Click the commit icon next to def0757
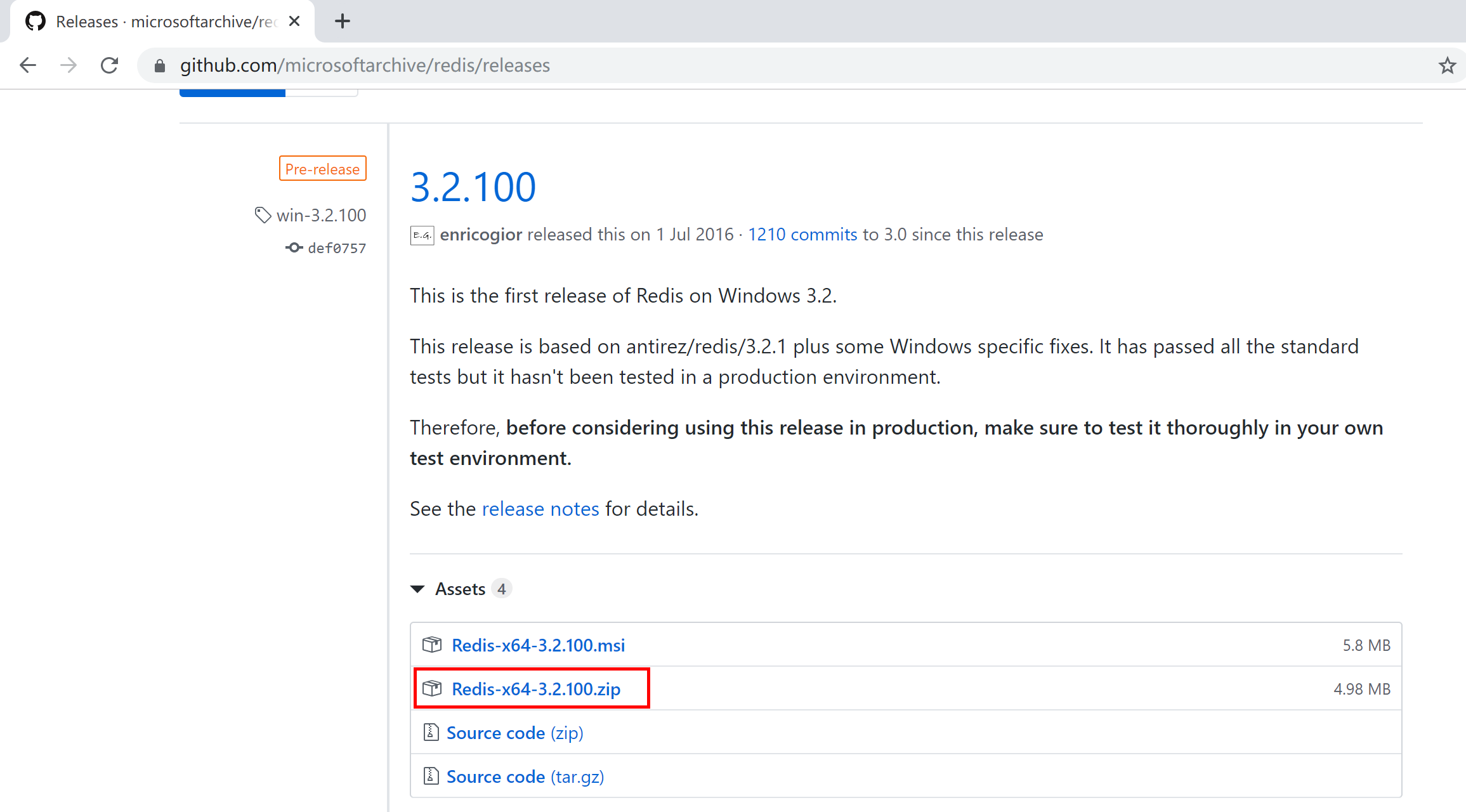This screenshot has height=812, width=1466. pyautogui.click(x=294, y=248)
